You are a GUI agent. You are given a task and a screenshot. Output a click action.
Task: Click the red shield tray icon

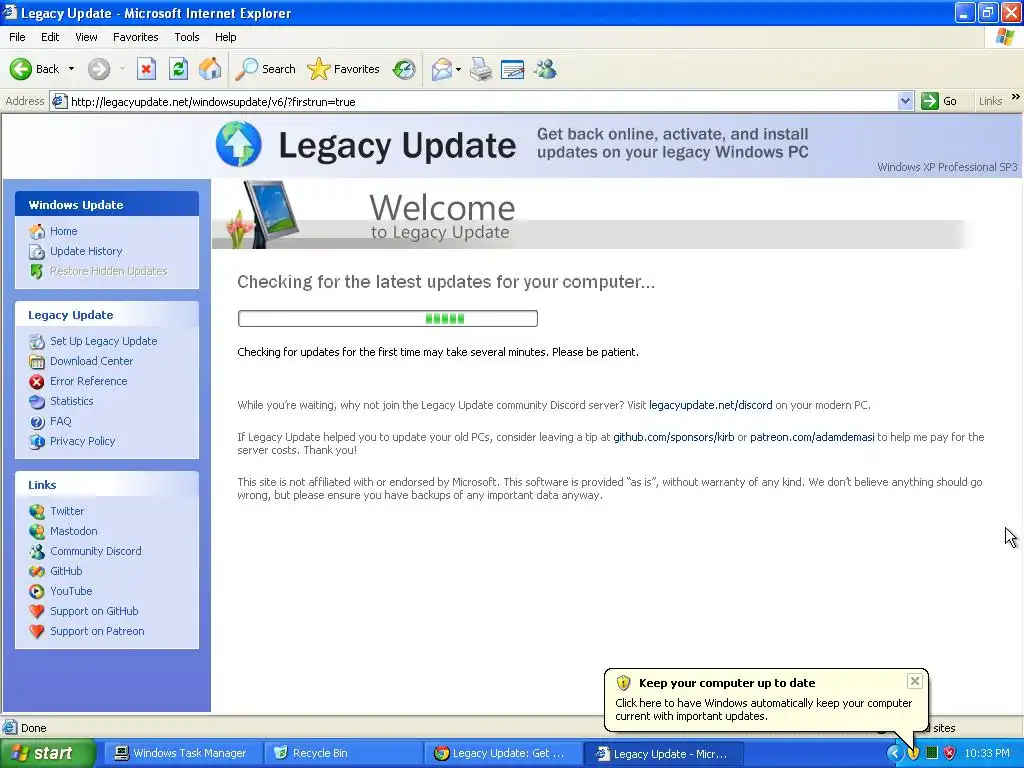point(950,753)
